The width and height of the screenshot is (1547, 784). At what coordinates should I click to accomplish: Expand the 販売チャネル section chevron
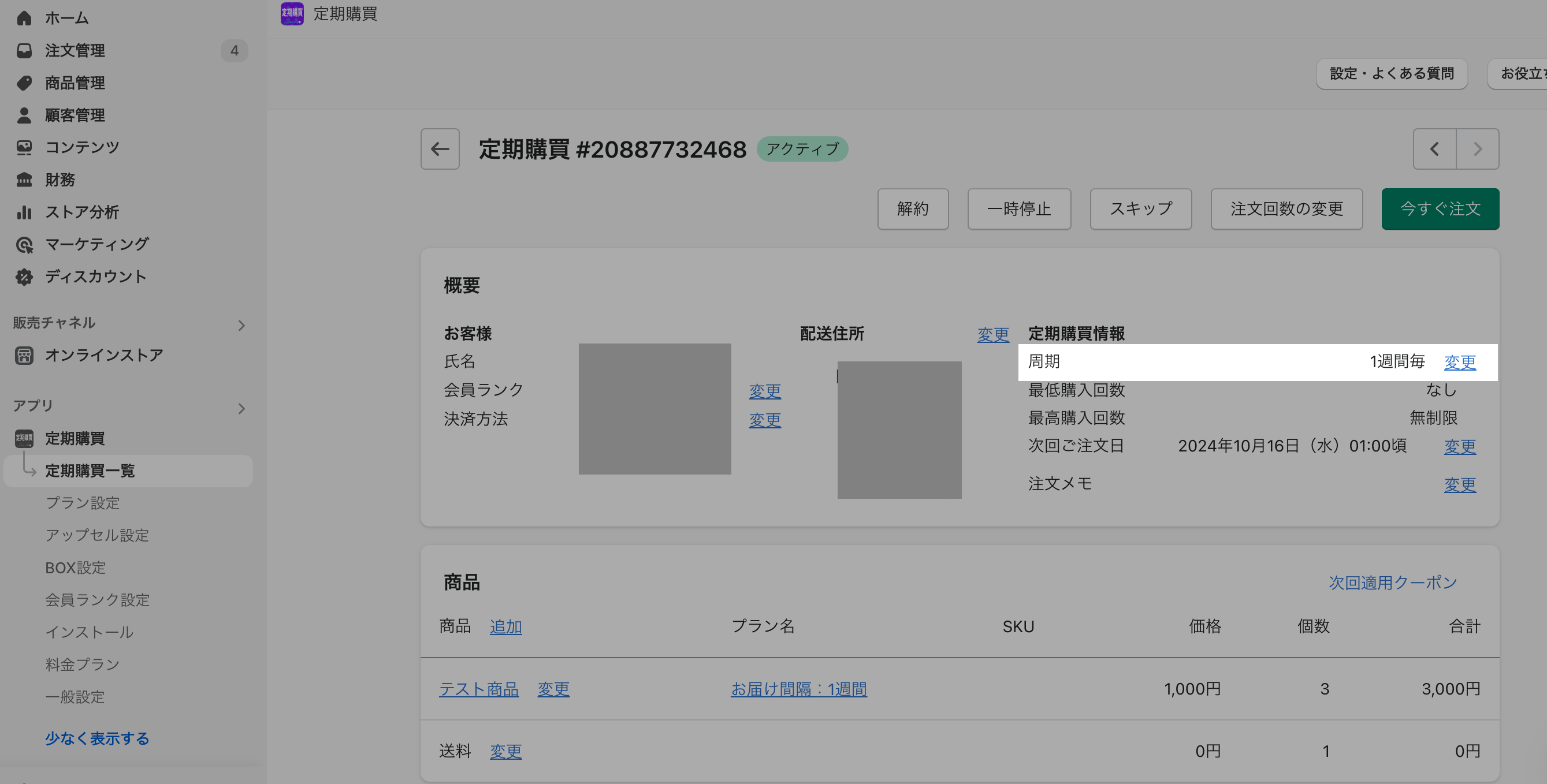[x=241, y=326]
